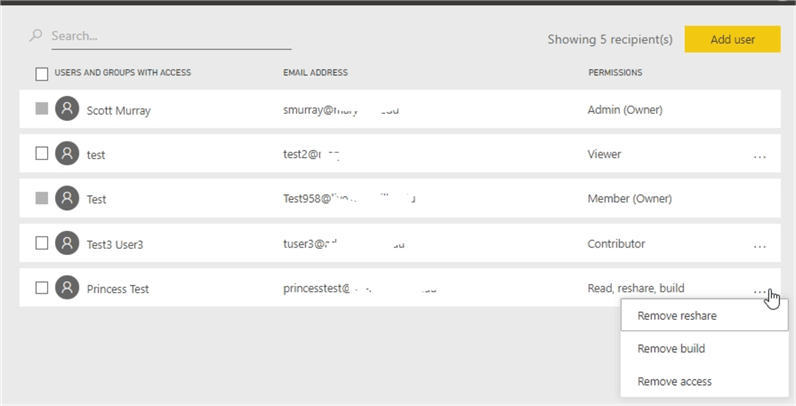This screenshot has width=796, height=406.
Task: Click the avatar icon for lowercase test user
Action: click(67, 154)
